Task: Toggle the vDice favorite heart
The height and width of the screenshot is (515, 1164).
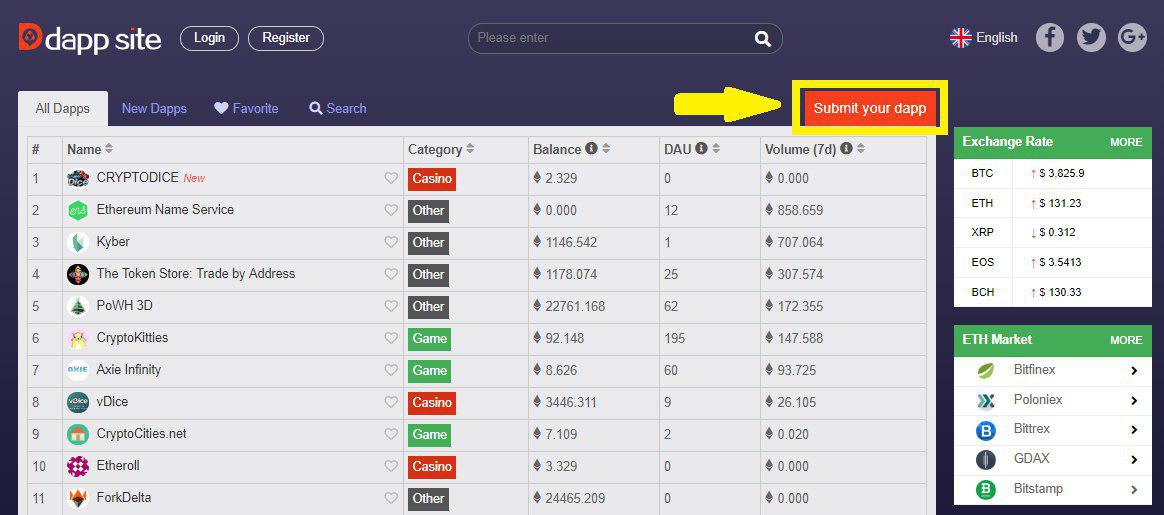Action: [x=391, y=401]
